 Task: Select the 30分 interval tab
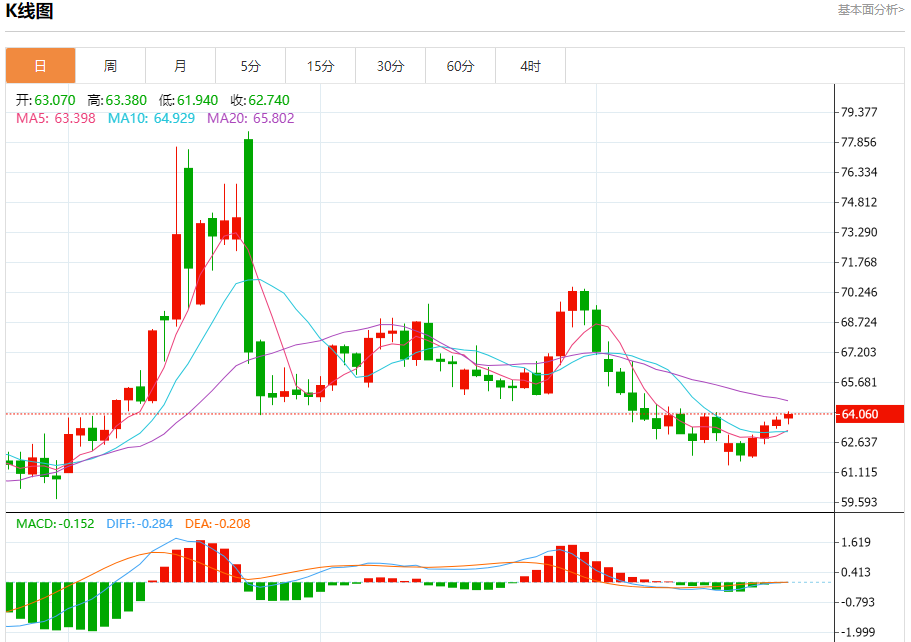point(390,67)
